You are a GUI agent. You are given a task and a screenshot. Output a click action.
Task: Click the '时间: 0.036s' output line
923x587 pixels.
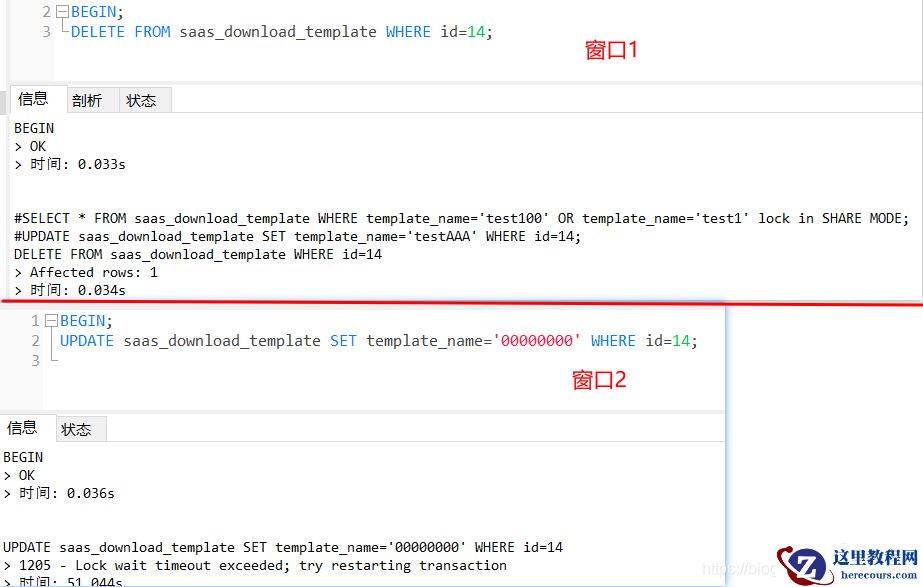click(x=59, y=493)
